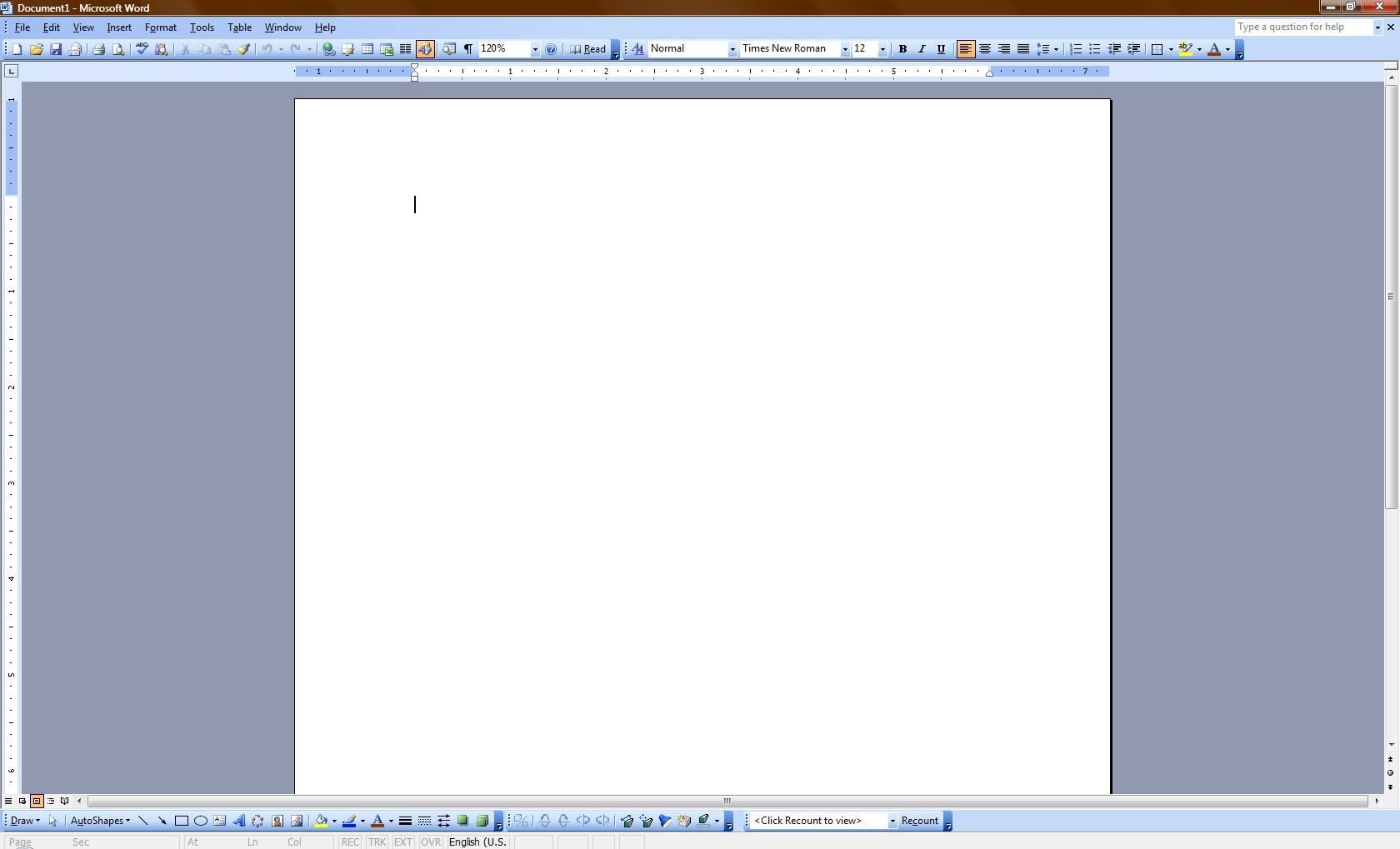1400x849 pixels.
Task: Insert WordArt from the Drawing toolbar
Action: 240,821
